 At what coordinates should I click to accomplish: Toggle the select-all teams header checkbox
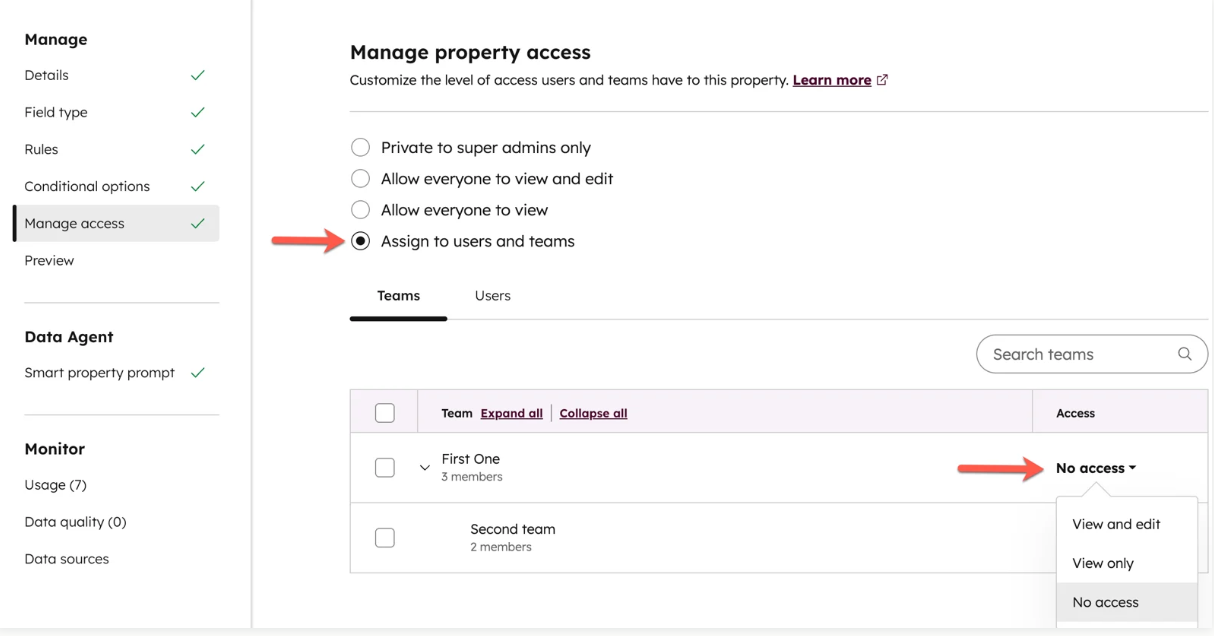(x=384, y=412)
